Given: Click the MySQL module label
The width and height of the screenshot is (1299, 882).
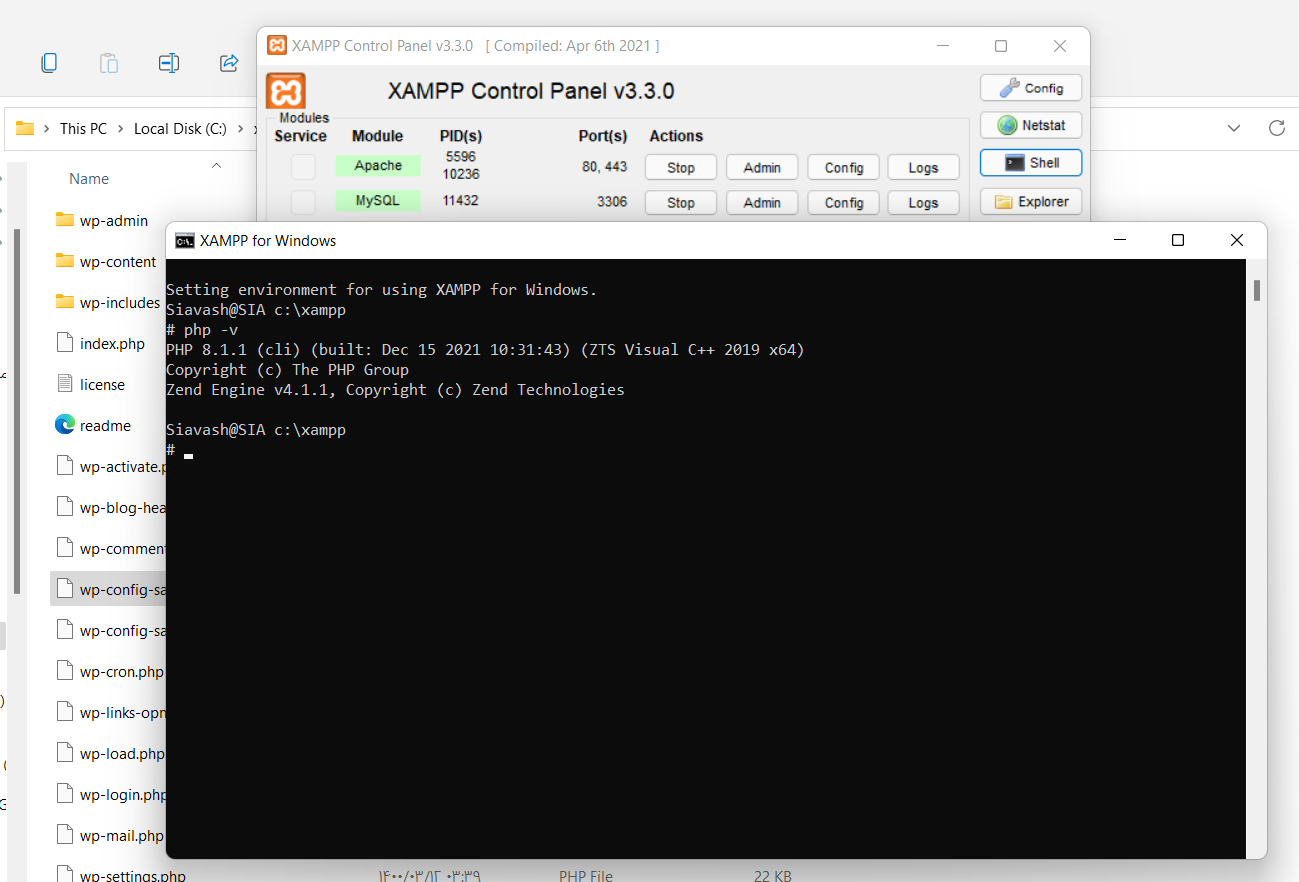Looking at the screenshot, I should [x=378, y=201].
